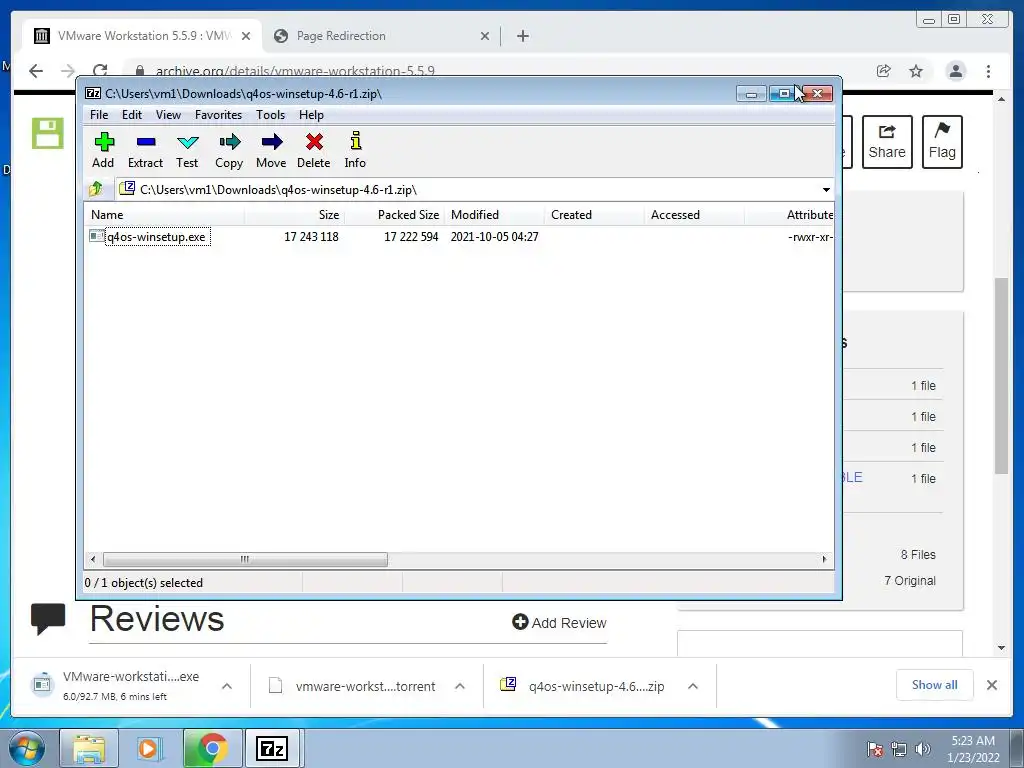Open the File menu
The image size is (1024, 768).
[99, 115]
